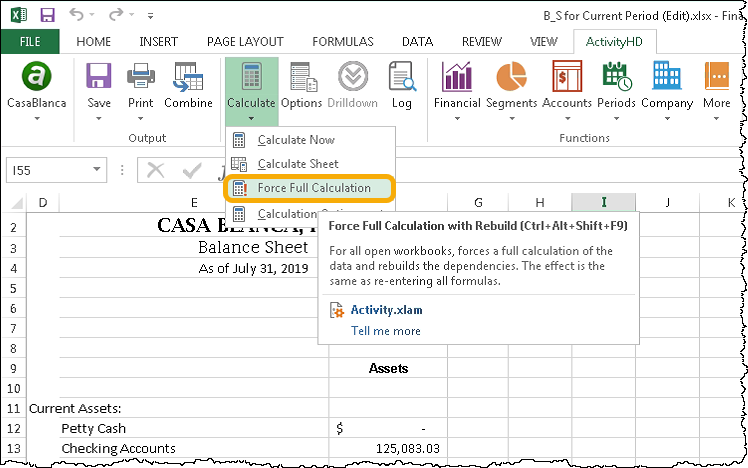Expand the CasaBlanca dropdown arrow
The height and width of the screenshot is (468, 748).
37,118
